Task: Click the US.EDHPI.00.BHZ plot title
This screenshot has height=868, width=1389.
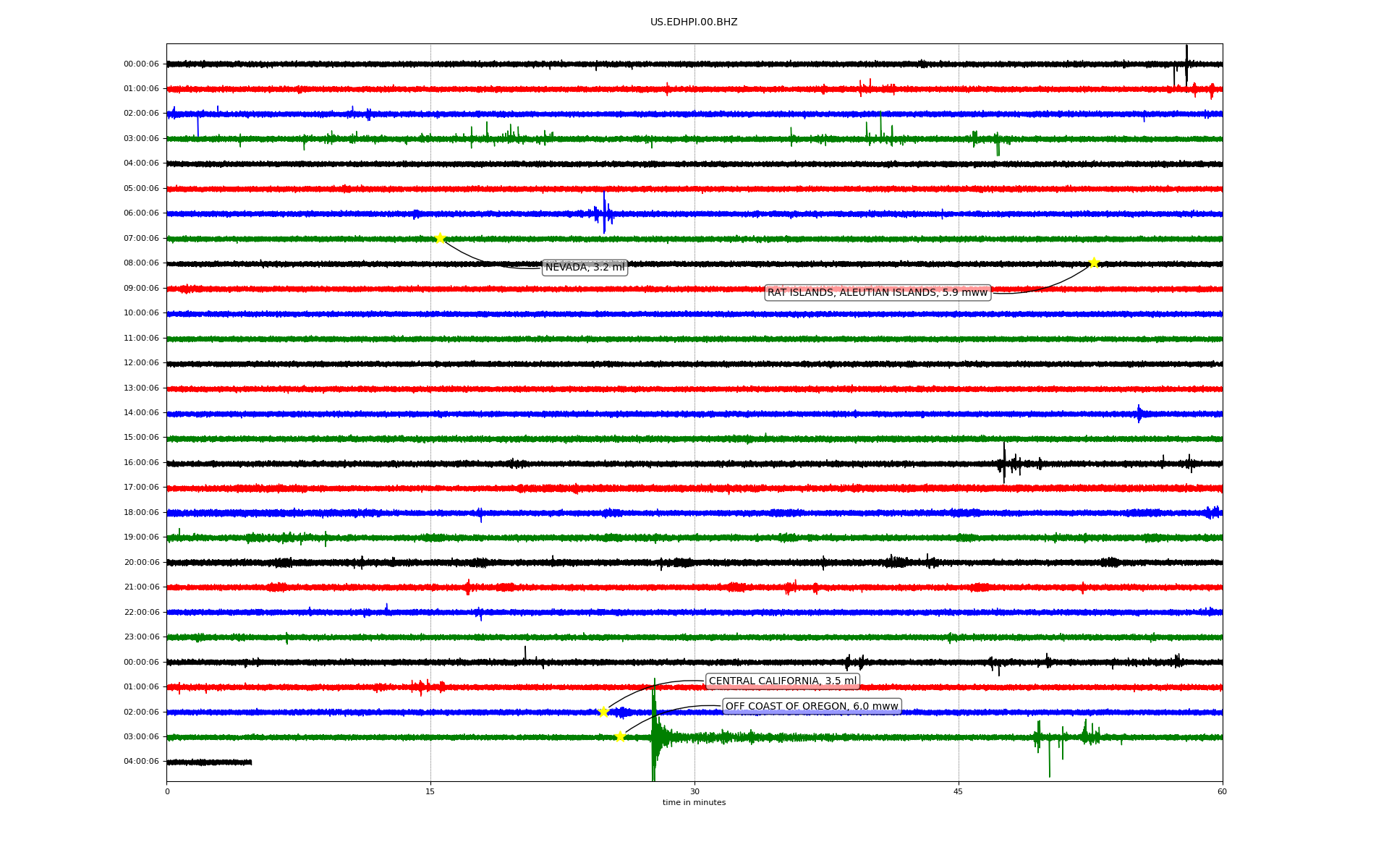Action: pyautogui.click(x=693, y=22)
